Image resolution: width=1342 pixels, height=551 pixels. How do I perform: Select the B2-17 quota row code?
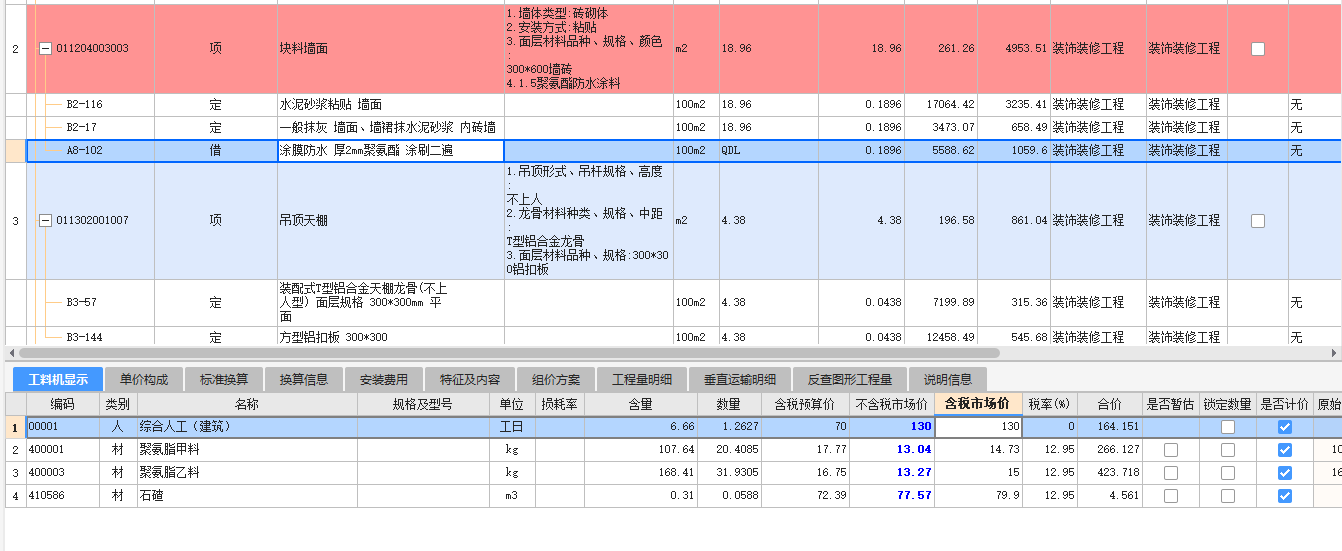pyautogui.click(x=81, y=127)
